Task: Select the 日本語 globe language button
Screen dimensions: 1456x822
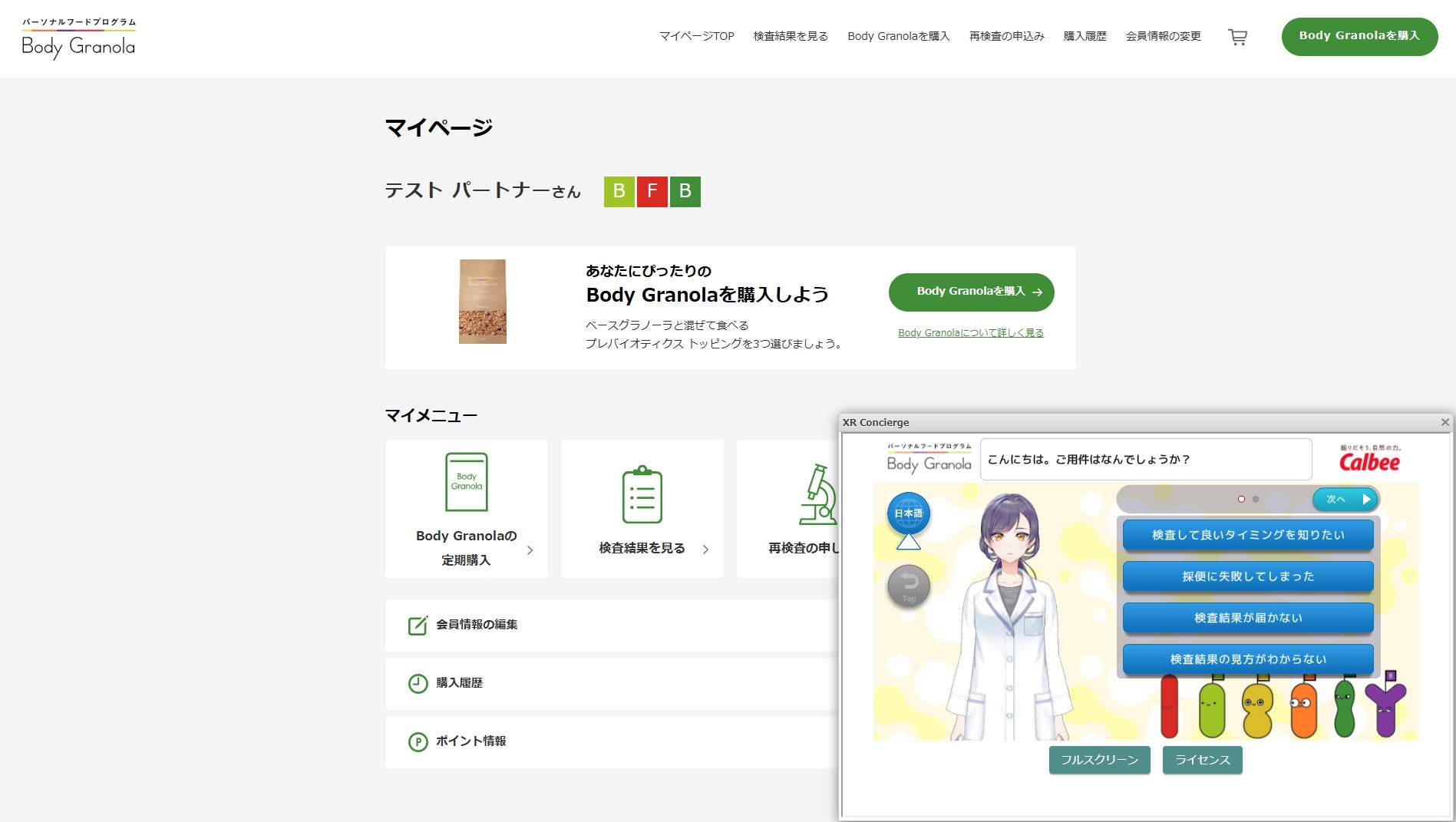Action: point(909,513)
